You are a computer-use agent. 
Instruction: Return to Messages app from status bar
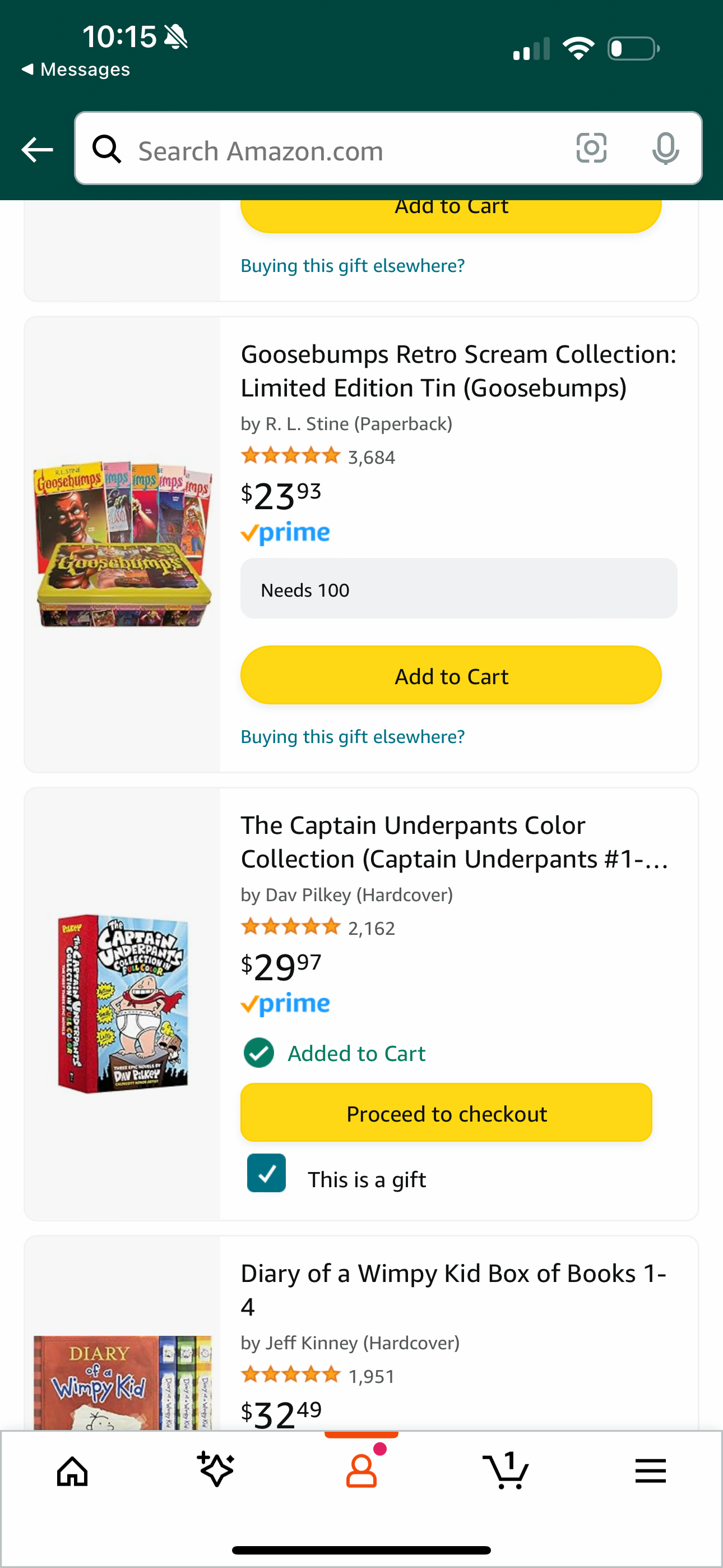click(x=76, y=70)
